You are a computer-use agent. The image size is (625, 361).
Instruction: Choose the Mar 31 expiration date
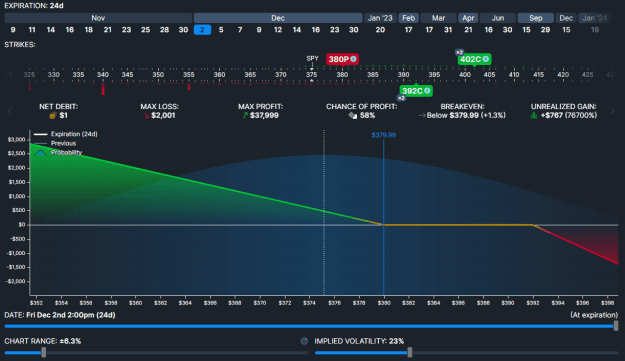[x=448, y=30]
